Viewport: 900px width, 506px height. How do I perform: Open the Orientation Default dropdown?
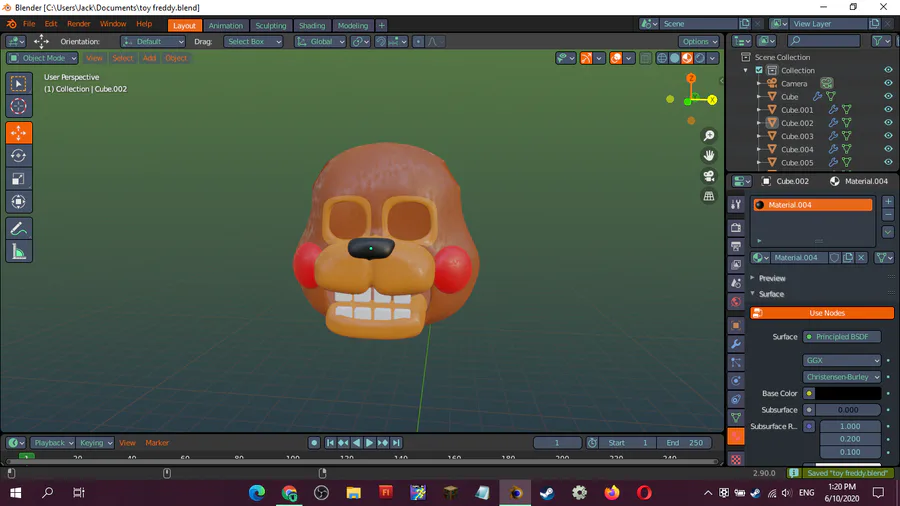pyautogui.click(x=153, y=41)
